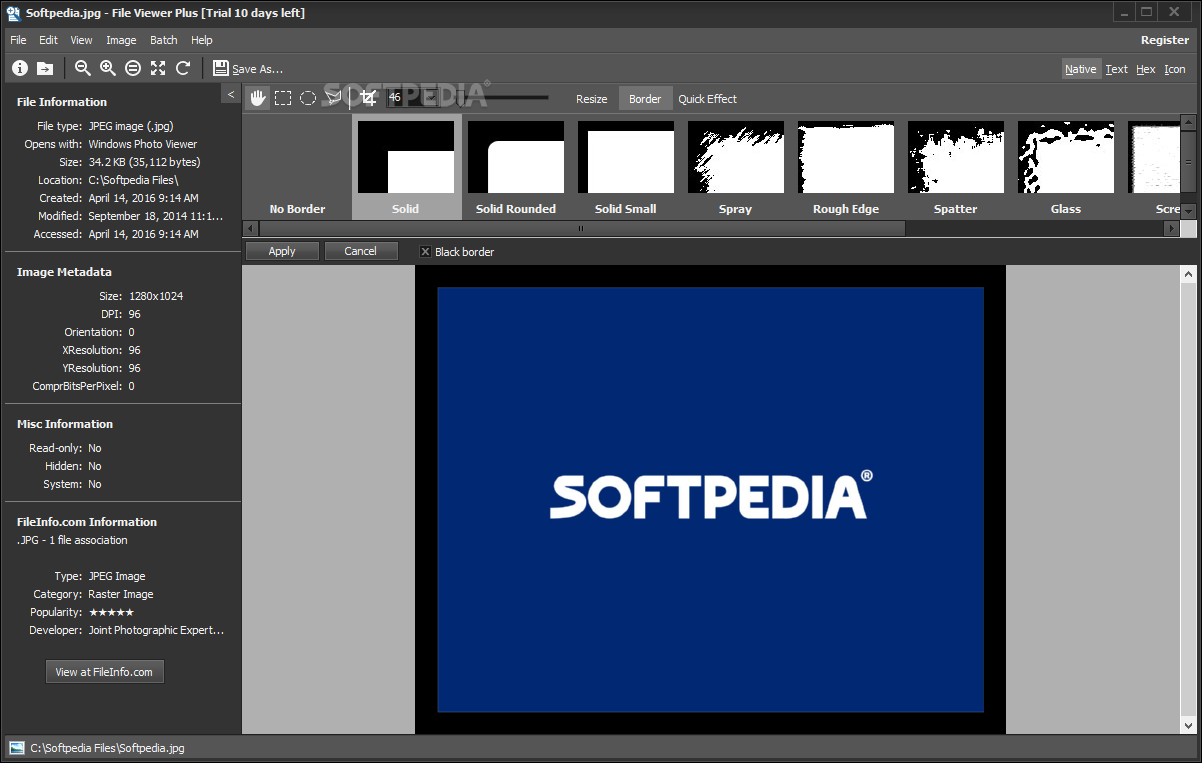Switch to Text view
The height and width of the screenshot is (763, 1202).
pos(1116,69)
